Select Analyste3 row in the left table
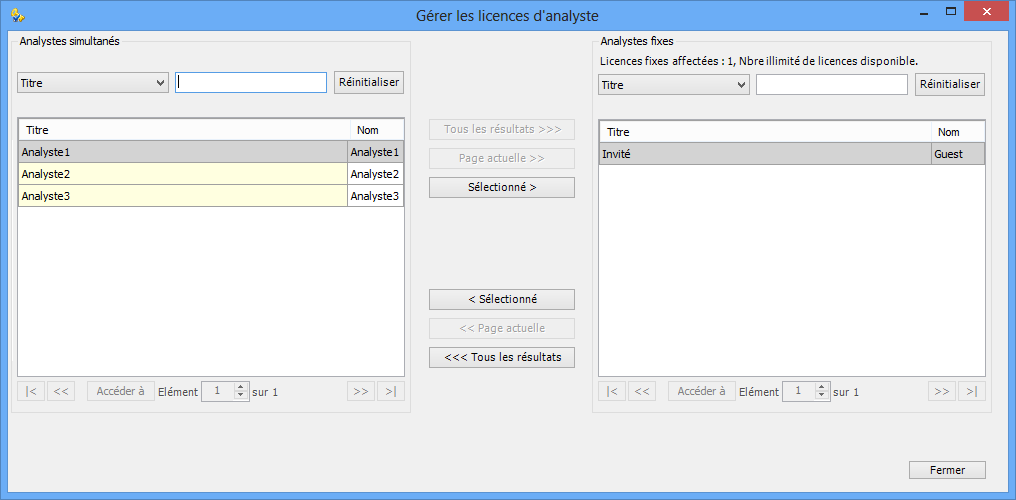Viewport: 1016px width, 500px height. [211, 196]
